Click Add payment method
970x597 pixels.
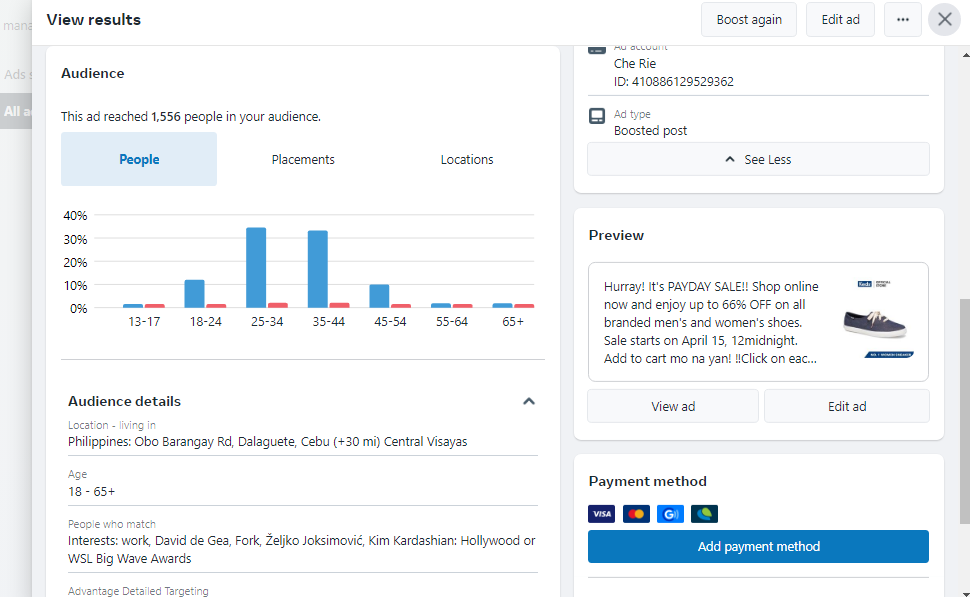pyautogui.click(x=758, y=546)
